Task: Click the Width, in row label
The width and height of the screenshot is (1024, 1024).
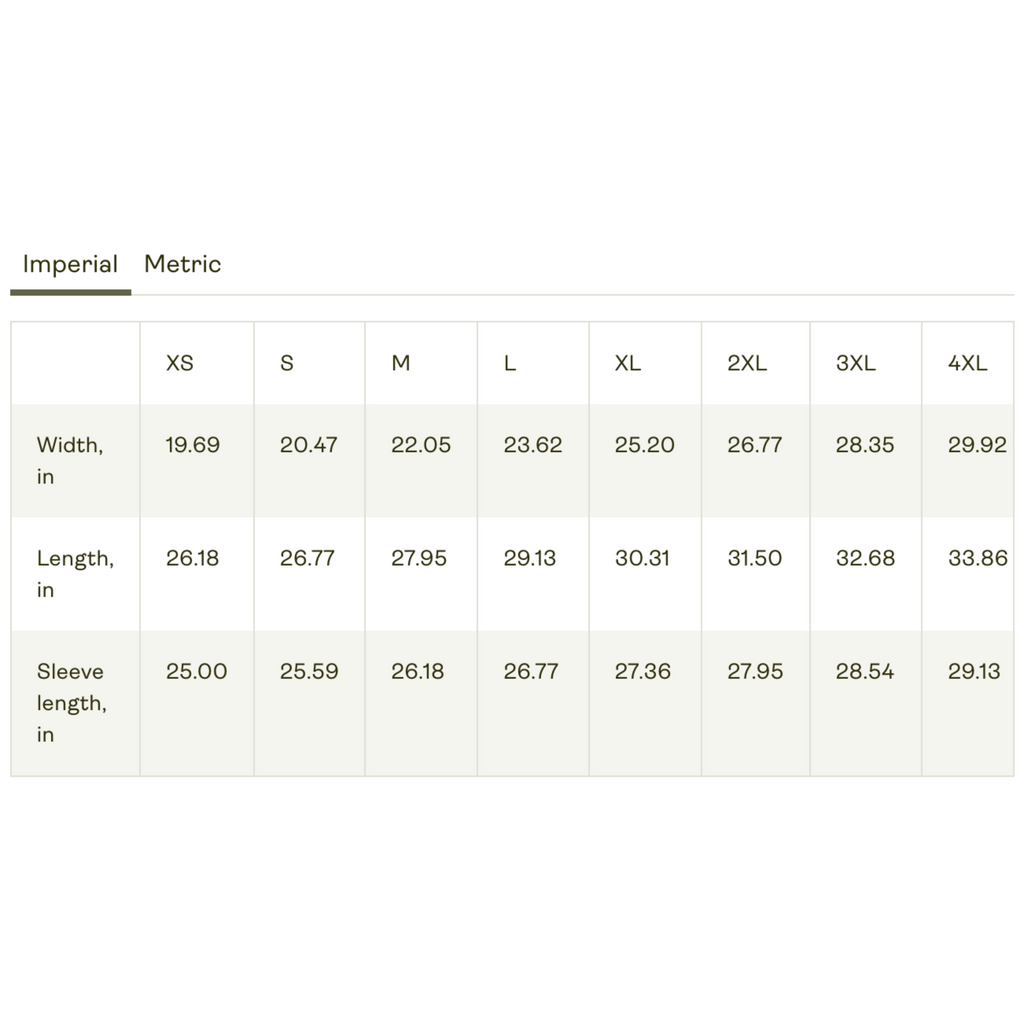Action: 70,460
